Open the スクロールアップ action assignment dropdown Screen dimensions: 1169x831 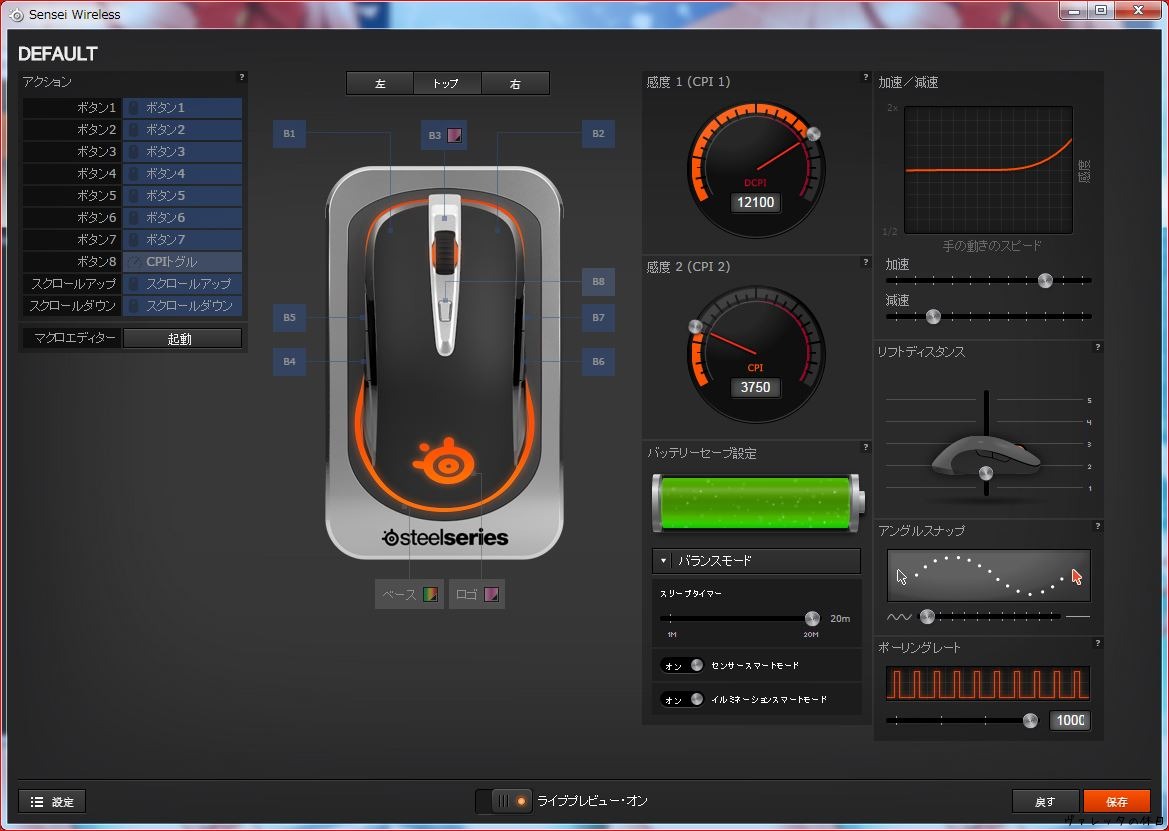point(183,283)
